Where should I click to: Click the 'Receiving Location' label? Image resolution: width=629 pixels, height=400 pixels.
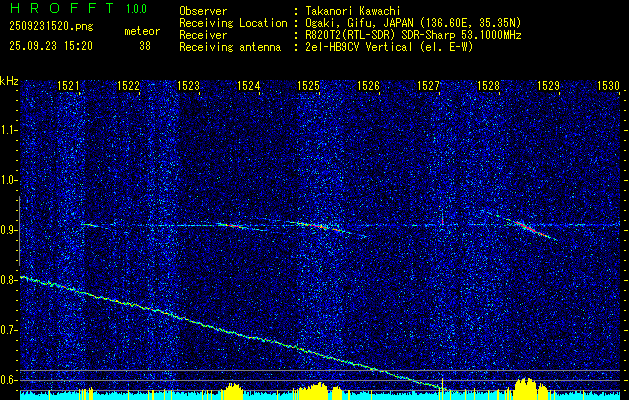(233, 23)
